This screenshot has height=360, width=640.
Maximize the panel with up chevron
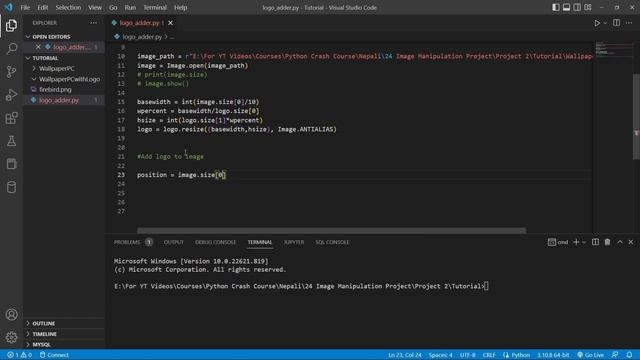(620, 242)
